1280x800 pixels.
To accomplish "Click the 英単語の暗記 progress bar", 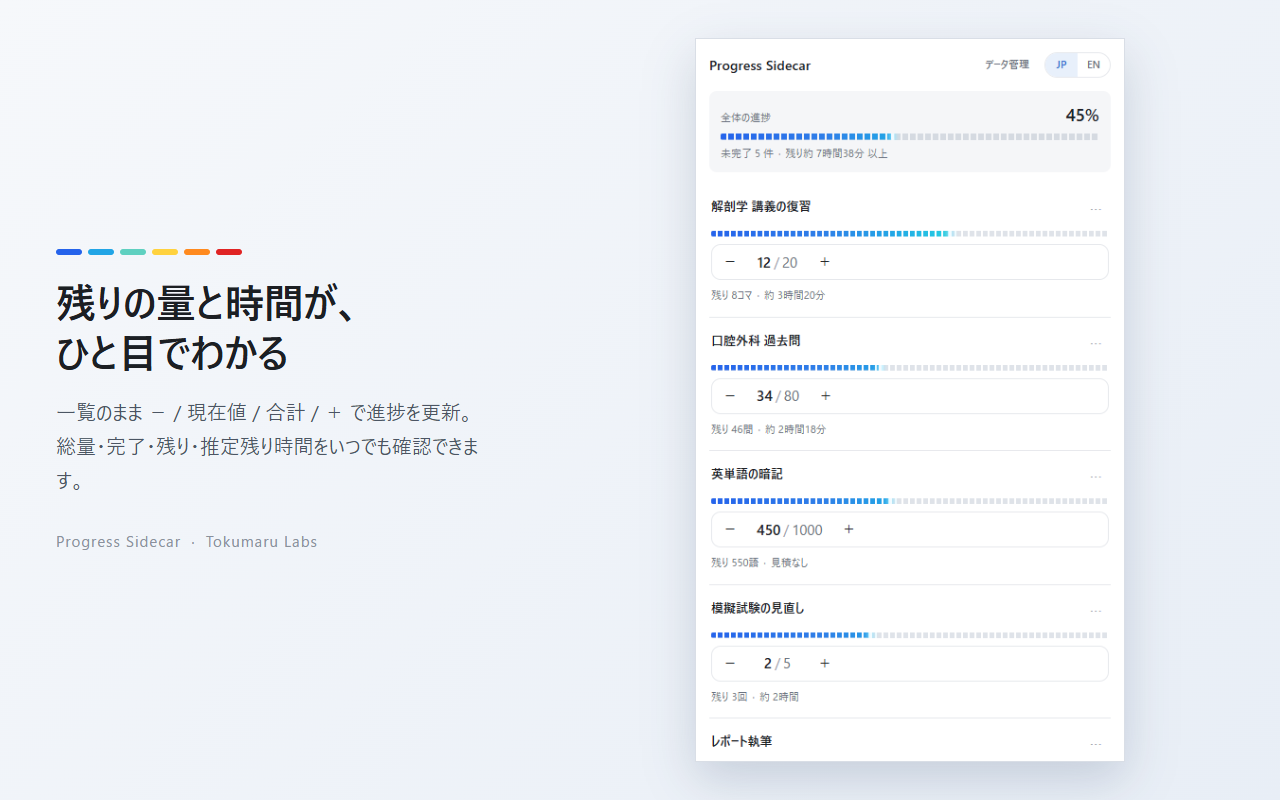I will 909,501.
